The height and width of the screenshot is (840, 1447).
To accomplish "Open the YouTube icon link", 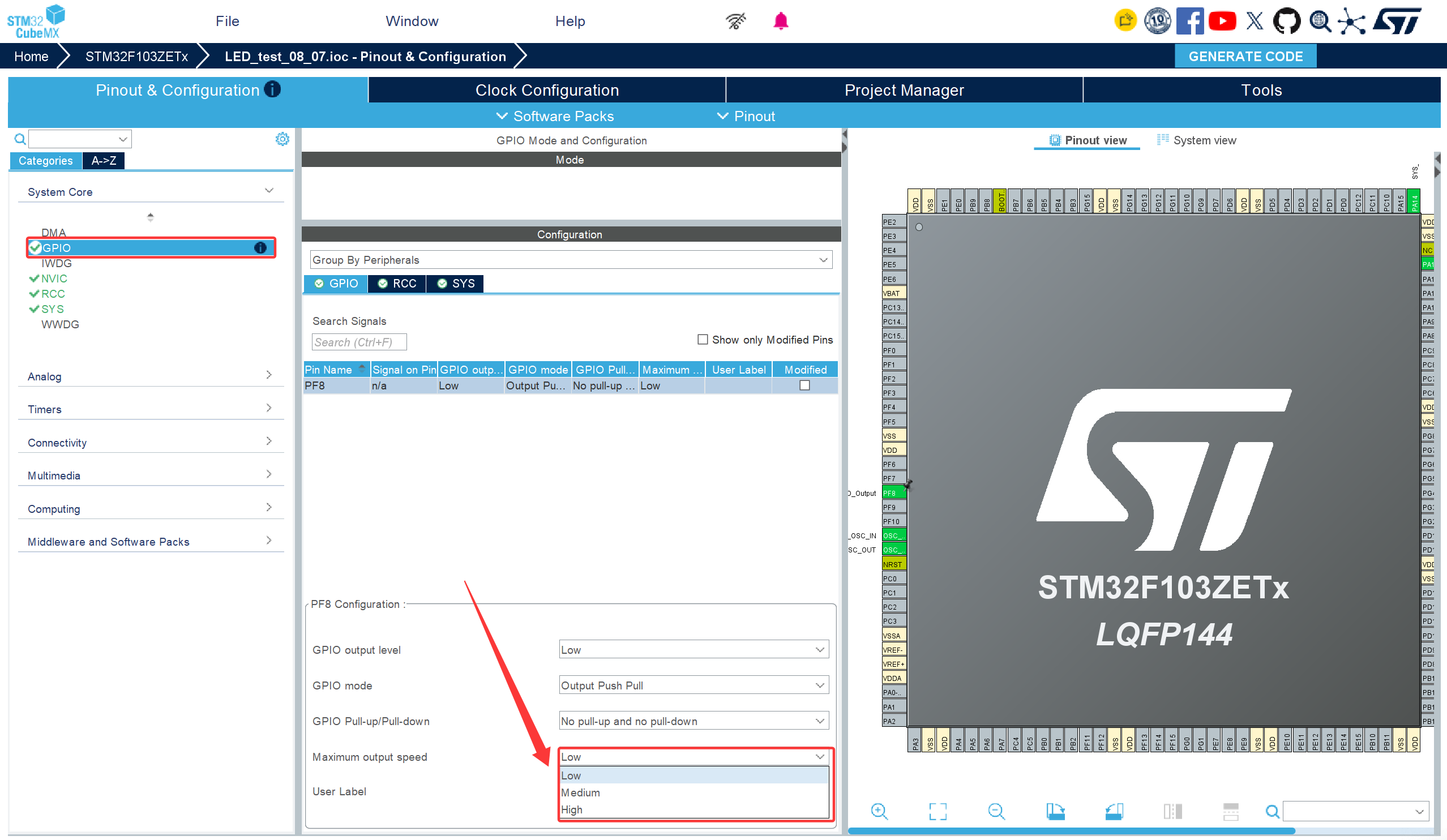I will coord(1222,21).
